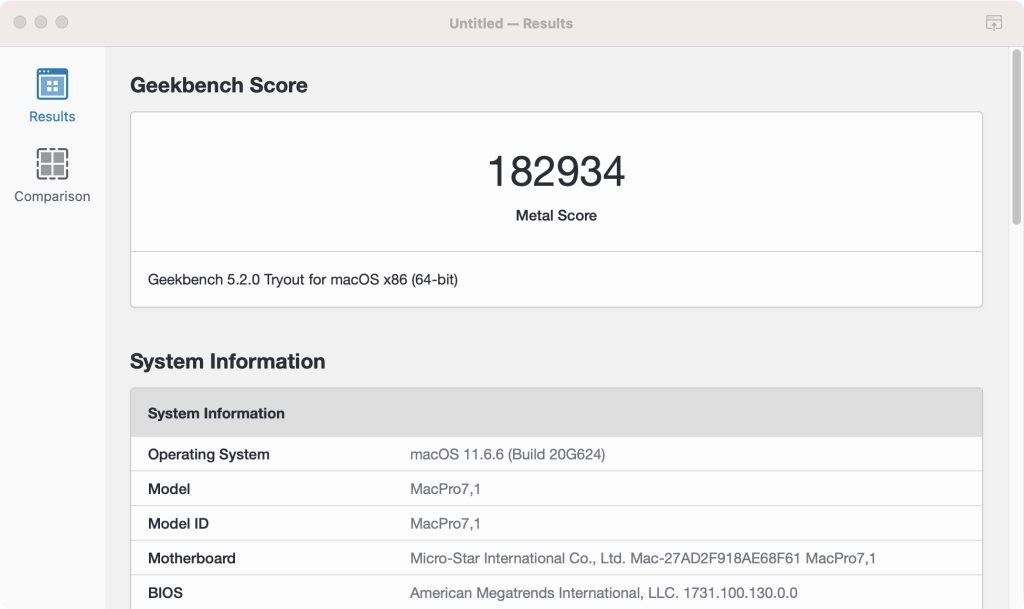Click the Untitled — Results window title
The height and width of the screenshot is (609, 1024).
click(x=511, y=23)
